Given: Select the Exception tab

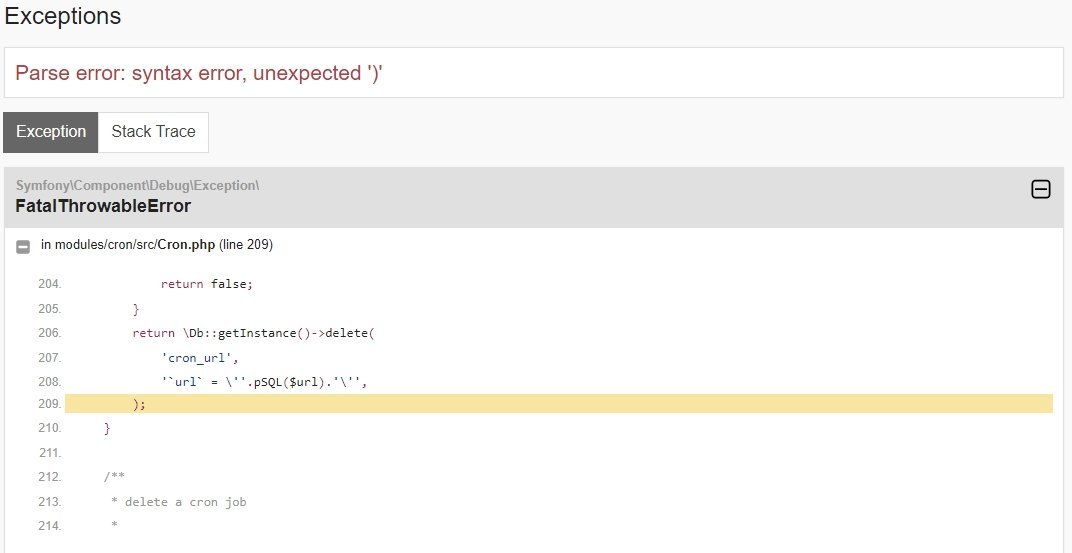Looking at the screenshot, I should [51, 132].
